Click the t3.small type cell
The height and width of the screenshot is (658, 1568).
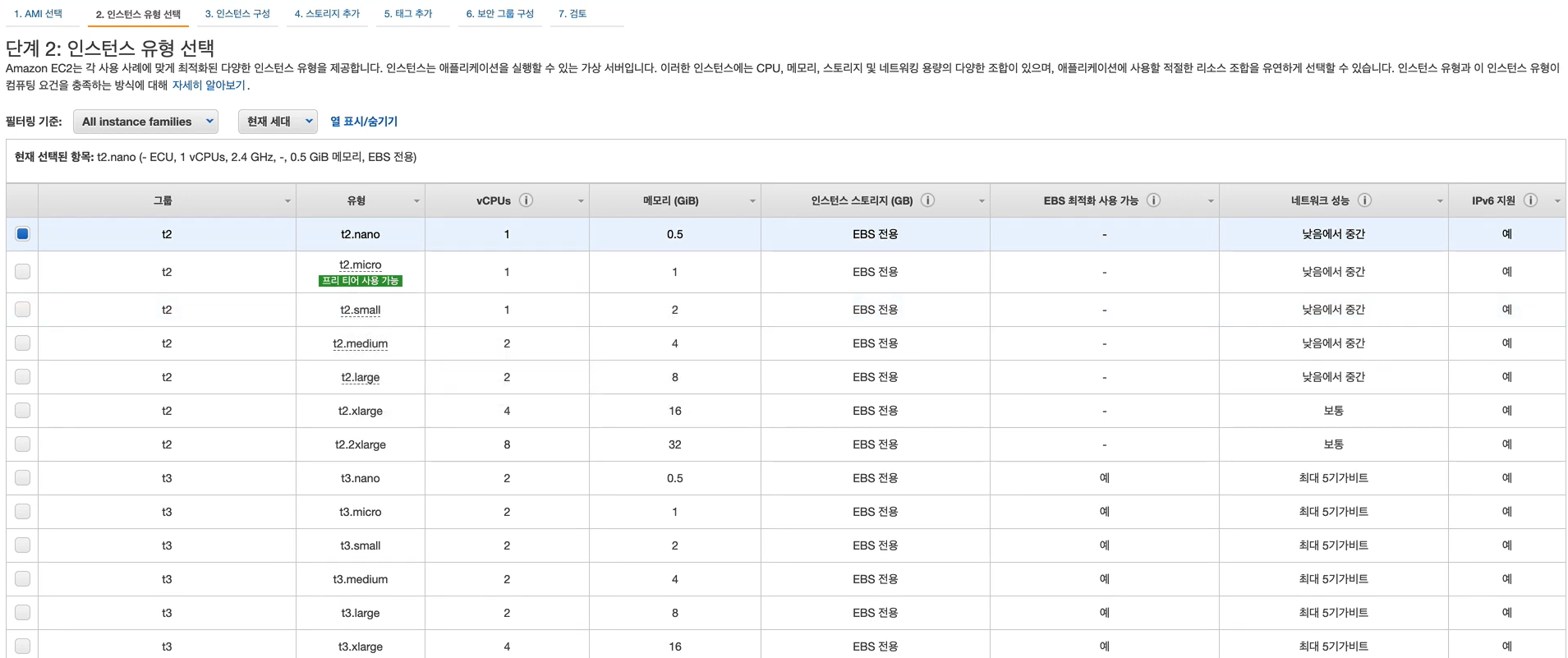[361, 545]
